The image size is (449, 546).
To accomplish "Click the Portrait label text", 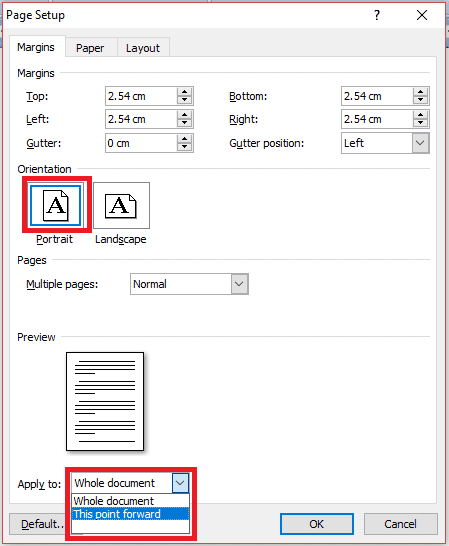I will (x=54, y=240).
